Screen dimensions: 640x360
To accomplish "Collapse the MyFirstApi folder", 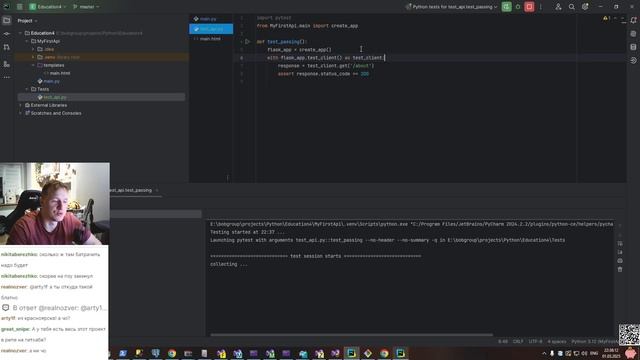I will pyautogui.click(x=27, y=41).
